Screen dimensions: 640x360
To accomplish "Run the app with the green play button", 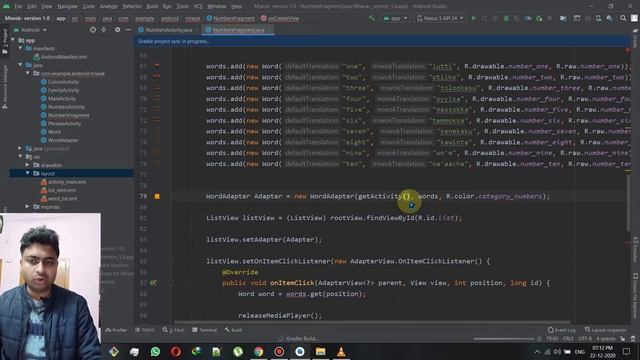I will pos(473,18).
